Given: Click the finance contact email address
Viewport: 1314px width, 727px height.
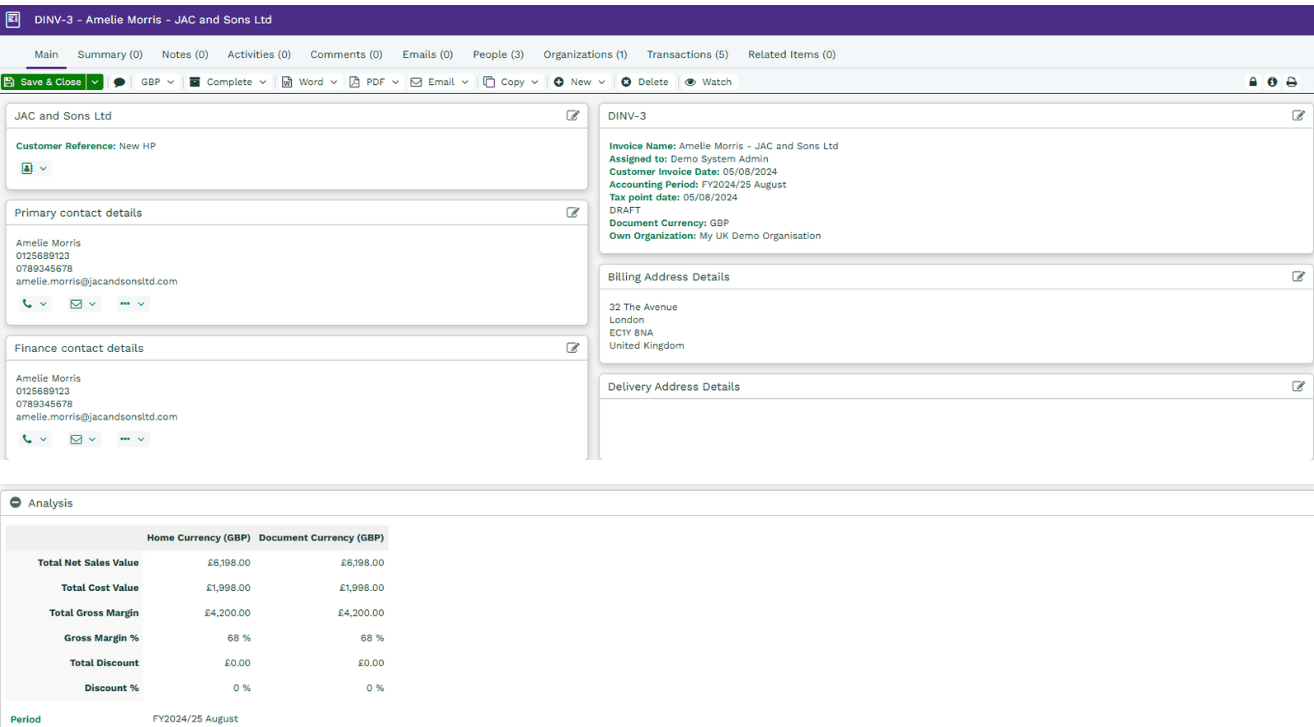Looking at the screenshot, I should tap(97, 417).
